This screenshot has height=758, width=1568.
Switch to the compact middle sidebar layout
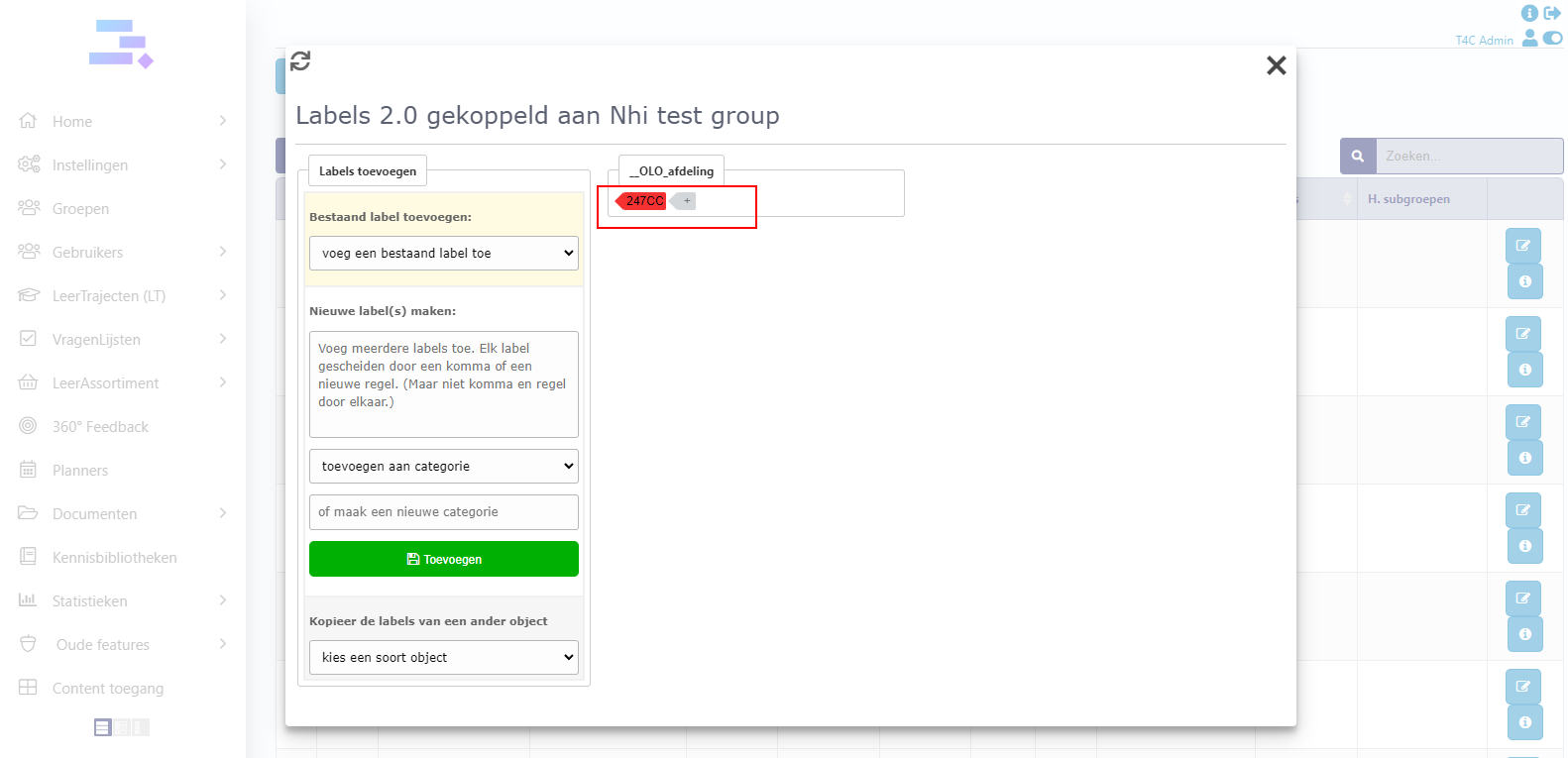[122, 727]
